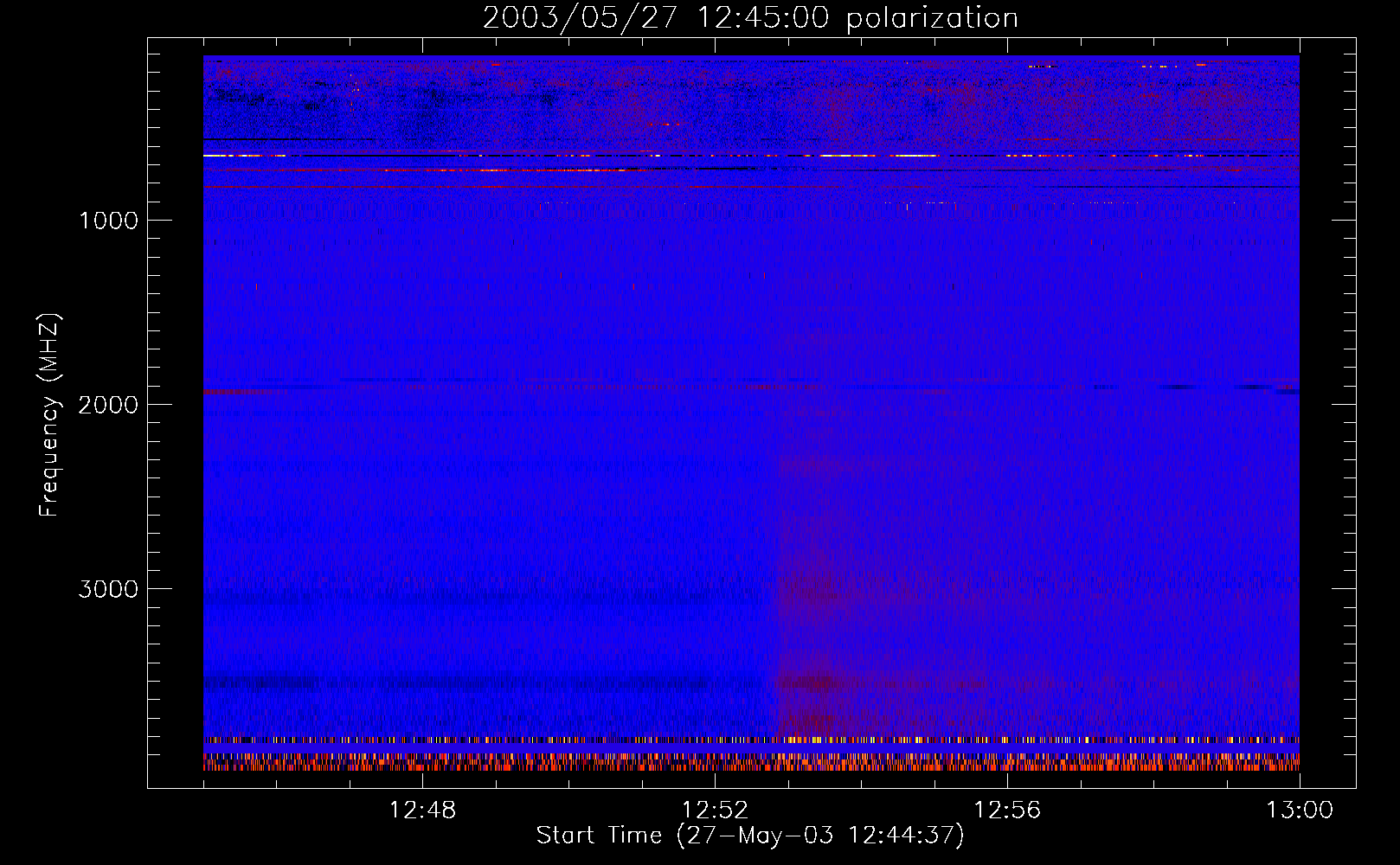Click the plot title '2003/05/27 12:45:00 polarization'

[750, 18]
